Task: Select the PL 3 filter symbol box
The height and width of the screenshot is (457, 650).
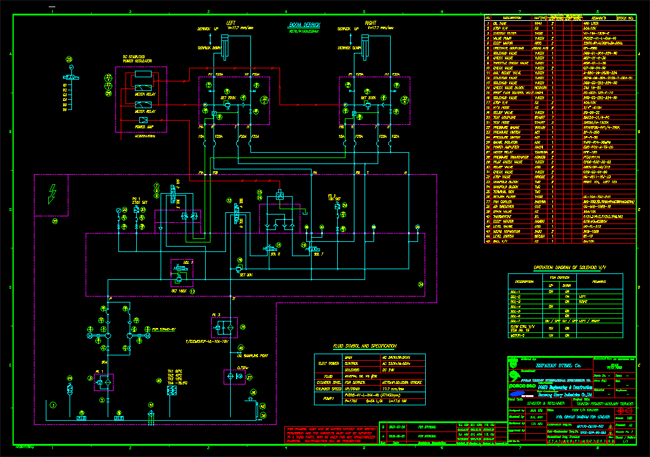Action: 222,328
